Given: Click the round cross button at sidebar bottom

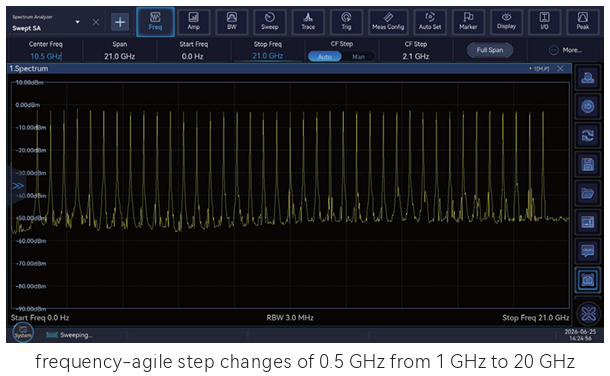Looking at the screenshot, I should tap(588, 313).
